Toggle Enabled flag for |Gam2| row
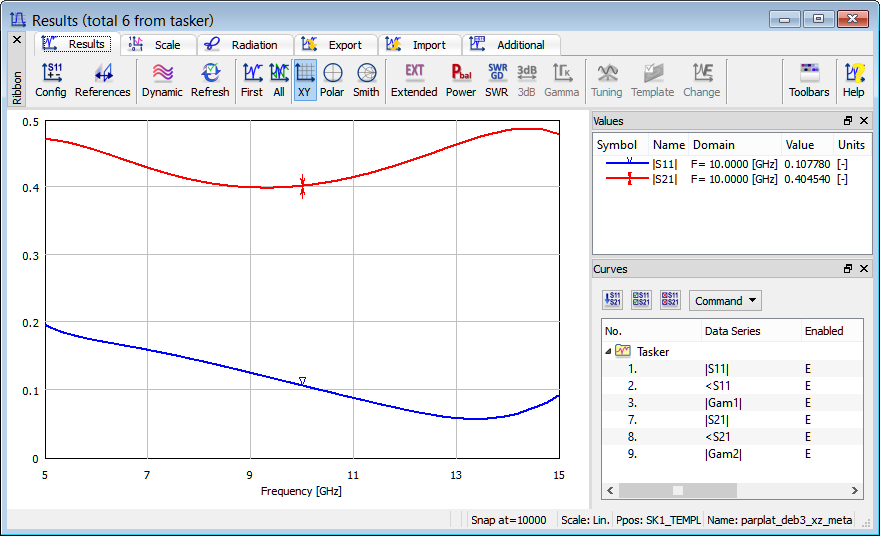 pos(808,453)
